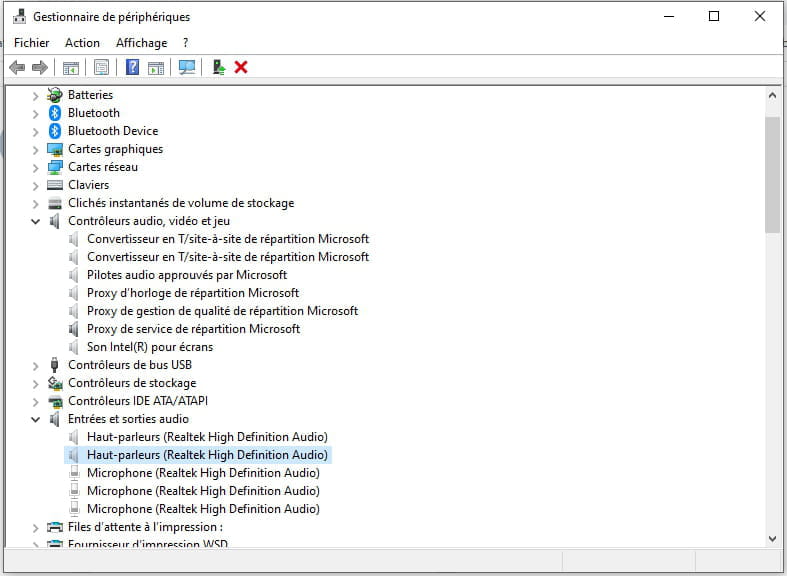
Task: Scan for hardware changes monitor icon
Action: pos(187,67)
